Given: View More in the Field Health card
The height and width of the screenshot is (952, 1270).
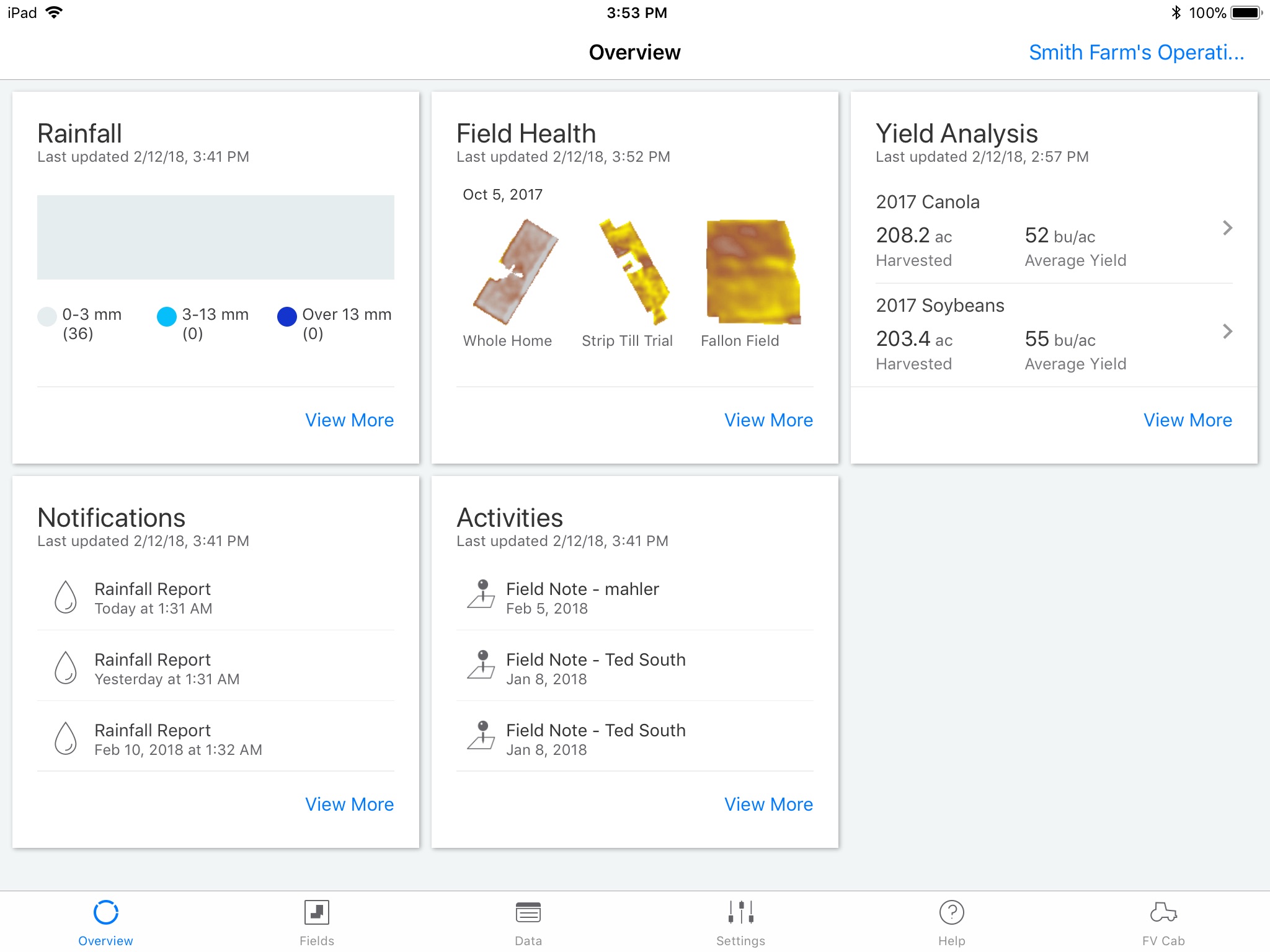Looking at the screenshot, I should (768, 420).
